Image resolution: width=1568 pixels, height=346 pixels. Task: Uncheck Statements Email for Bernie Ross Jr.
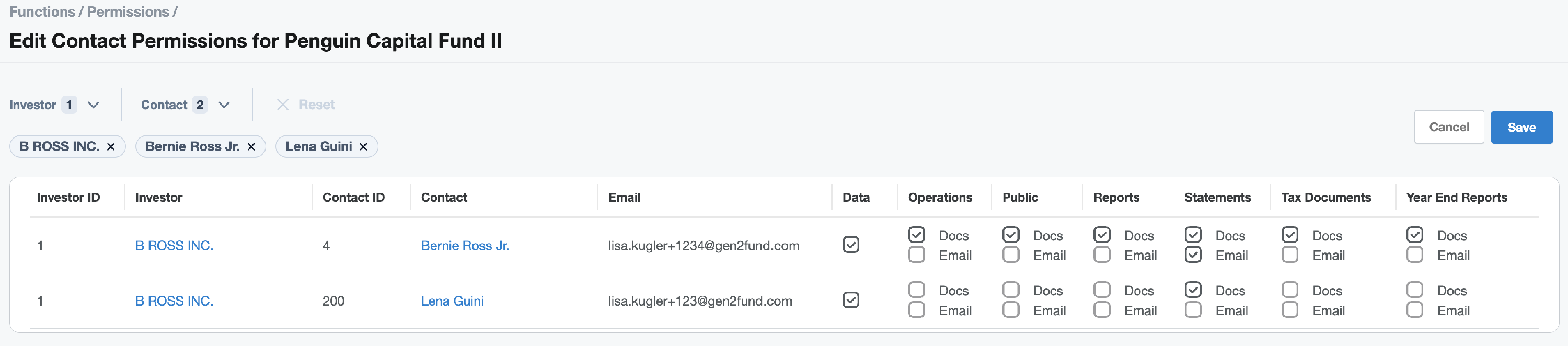point(1193,255)
